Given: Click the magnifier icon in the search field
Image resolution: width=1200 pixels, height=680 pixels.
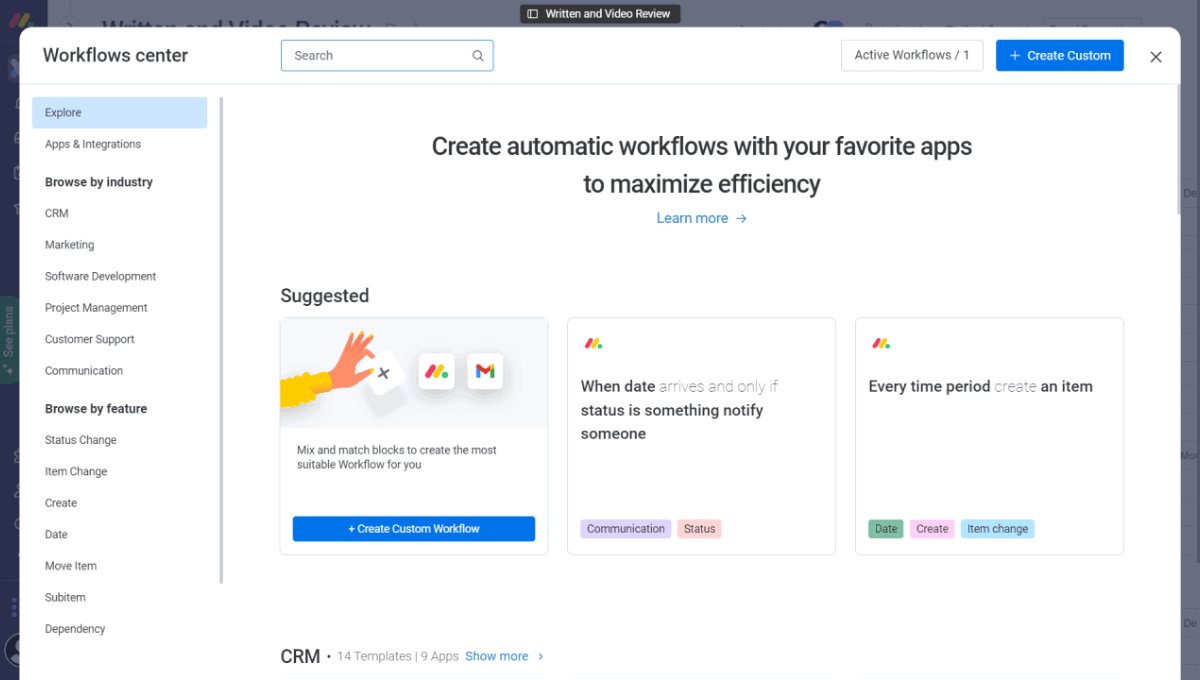Looking at the screenshot, I should pos(477,55).
